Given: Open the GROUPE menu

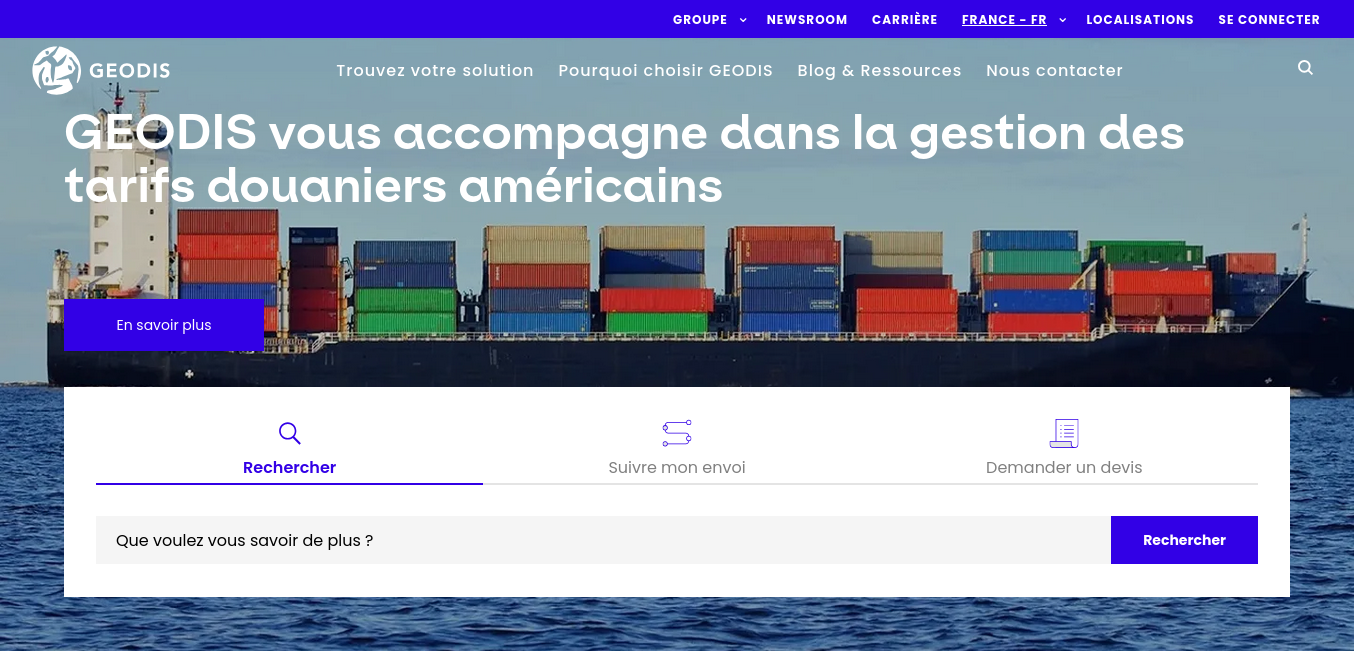Looking at the screenshot, I should tap(700, 20).
